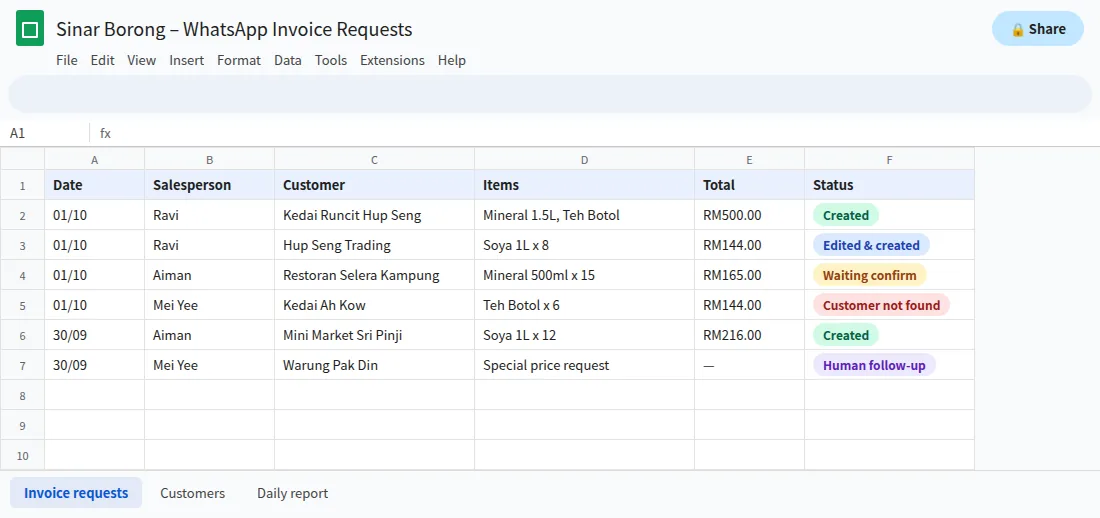Open the Insert menu
Screen dimensions: 1100x518
(187, 60)
